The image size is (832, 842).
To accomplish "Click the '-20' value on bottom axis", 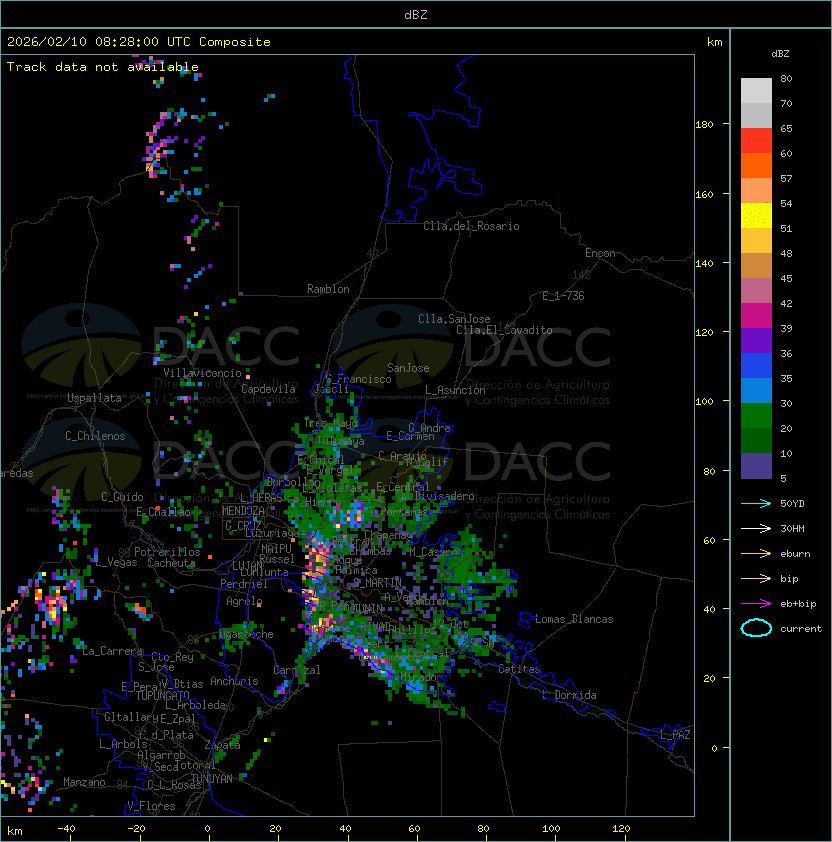I will tap(136, 829).
